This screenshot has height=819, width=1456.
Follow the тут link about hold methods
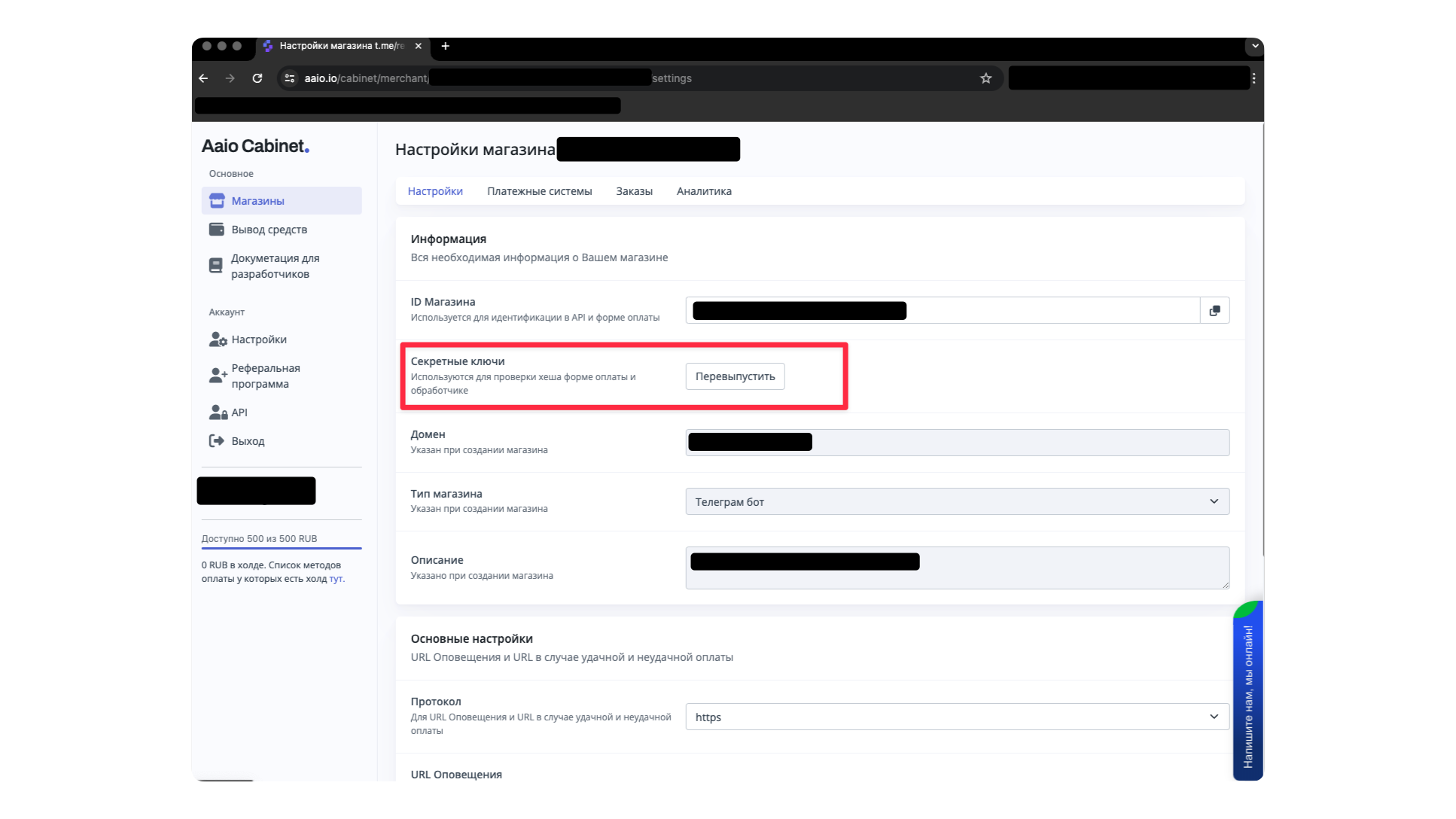tap(336, 579)
